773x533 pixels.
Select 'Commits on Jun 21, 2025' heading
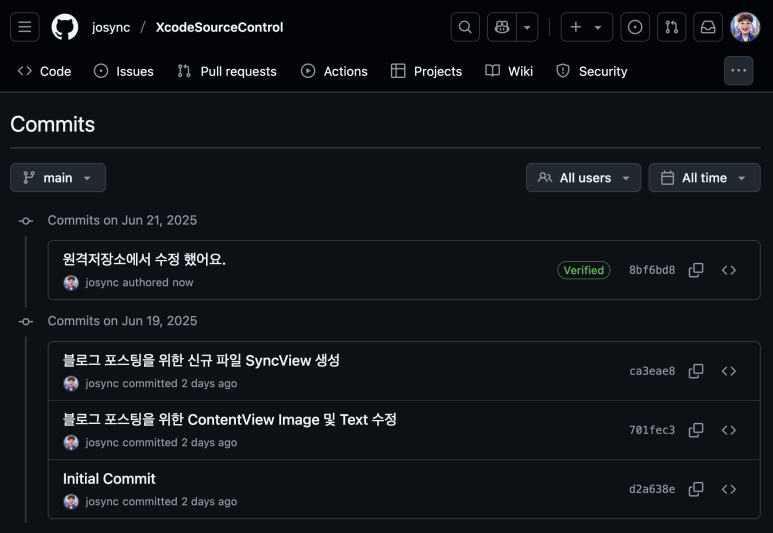tap(122, 220)
